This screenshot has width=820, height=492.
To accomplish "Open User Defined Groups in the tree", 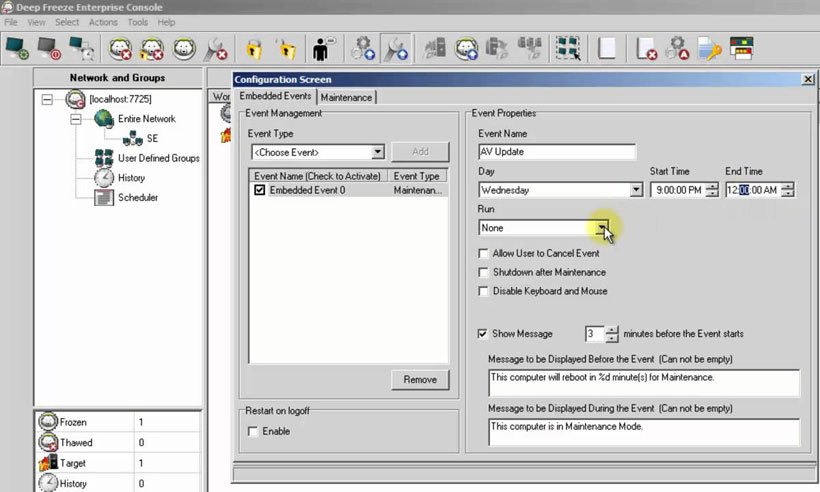I will pyautogui.click(x=158, y=158).
